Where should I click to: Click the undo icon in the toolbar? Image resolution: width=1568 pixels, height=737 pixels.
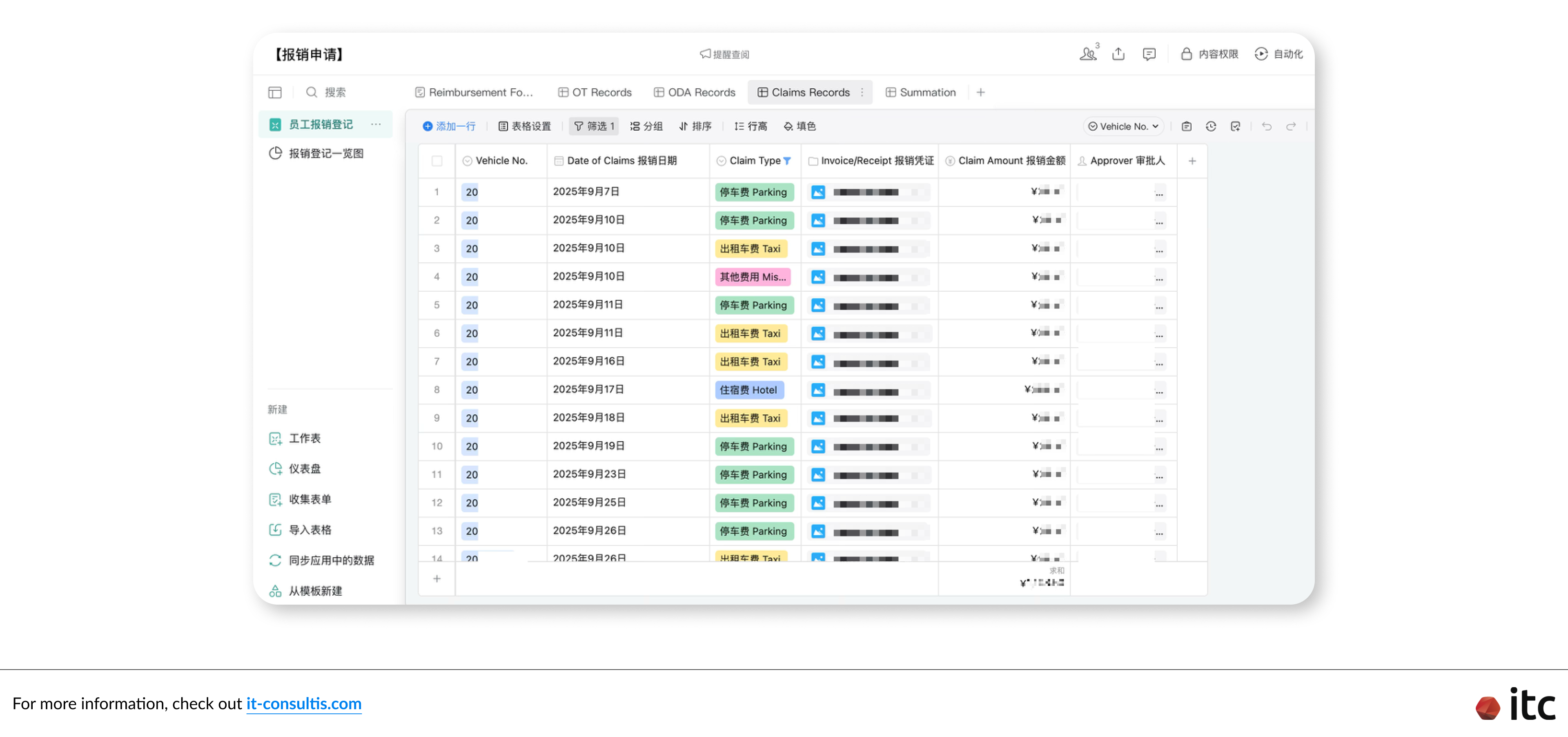[x=1267, y=126]
